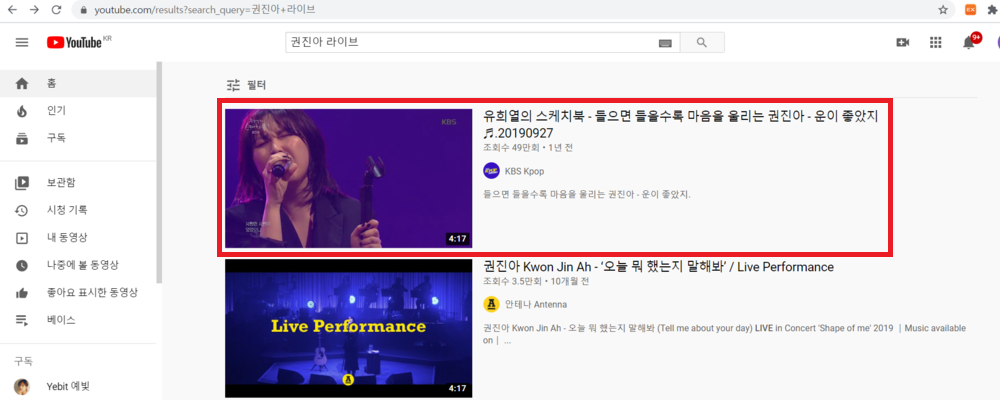Open the KBS Kpop channel link
This screenshot has width=1000, height=400.
tap(524, 171)
